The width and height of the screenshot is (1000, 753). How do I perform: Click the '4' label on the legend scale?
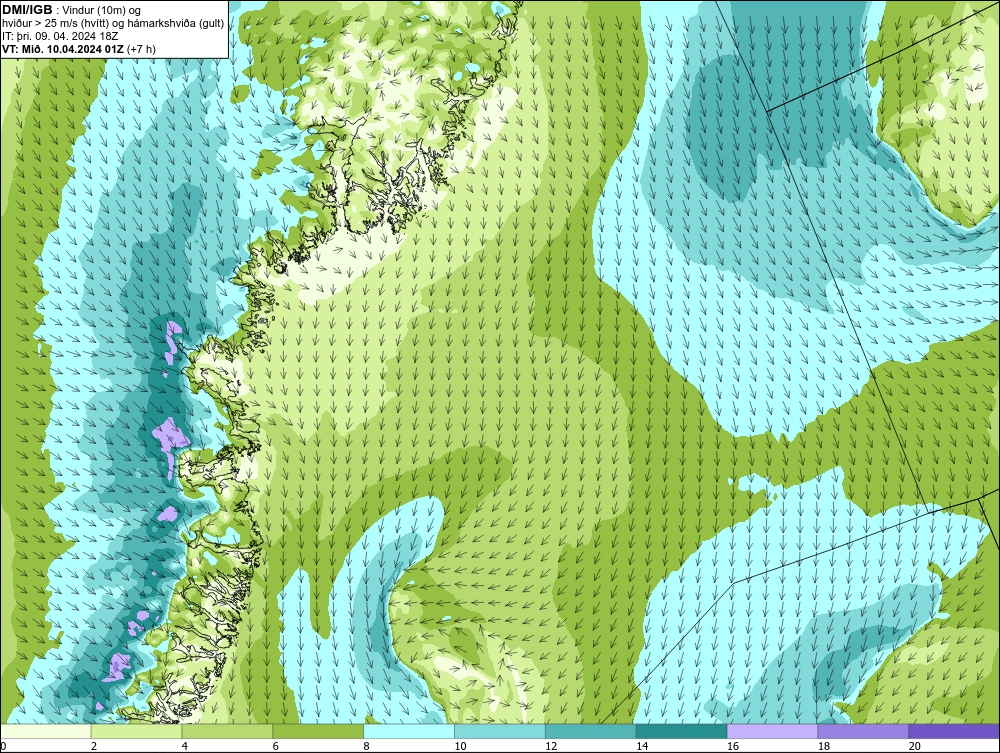pyautogui.click(x=185, y=746)
